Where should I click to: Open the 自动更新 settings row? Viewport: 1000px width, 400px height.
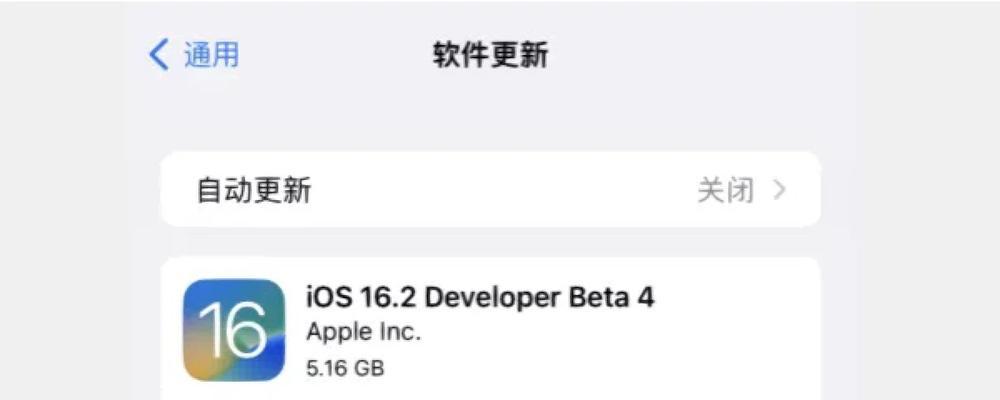point(490,189)
